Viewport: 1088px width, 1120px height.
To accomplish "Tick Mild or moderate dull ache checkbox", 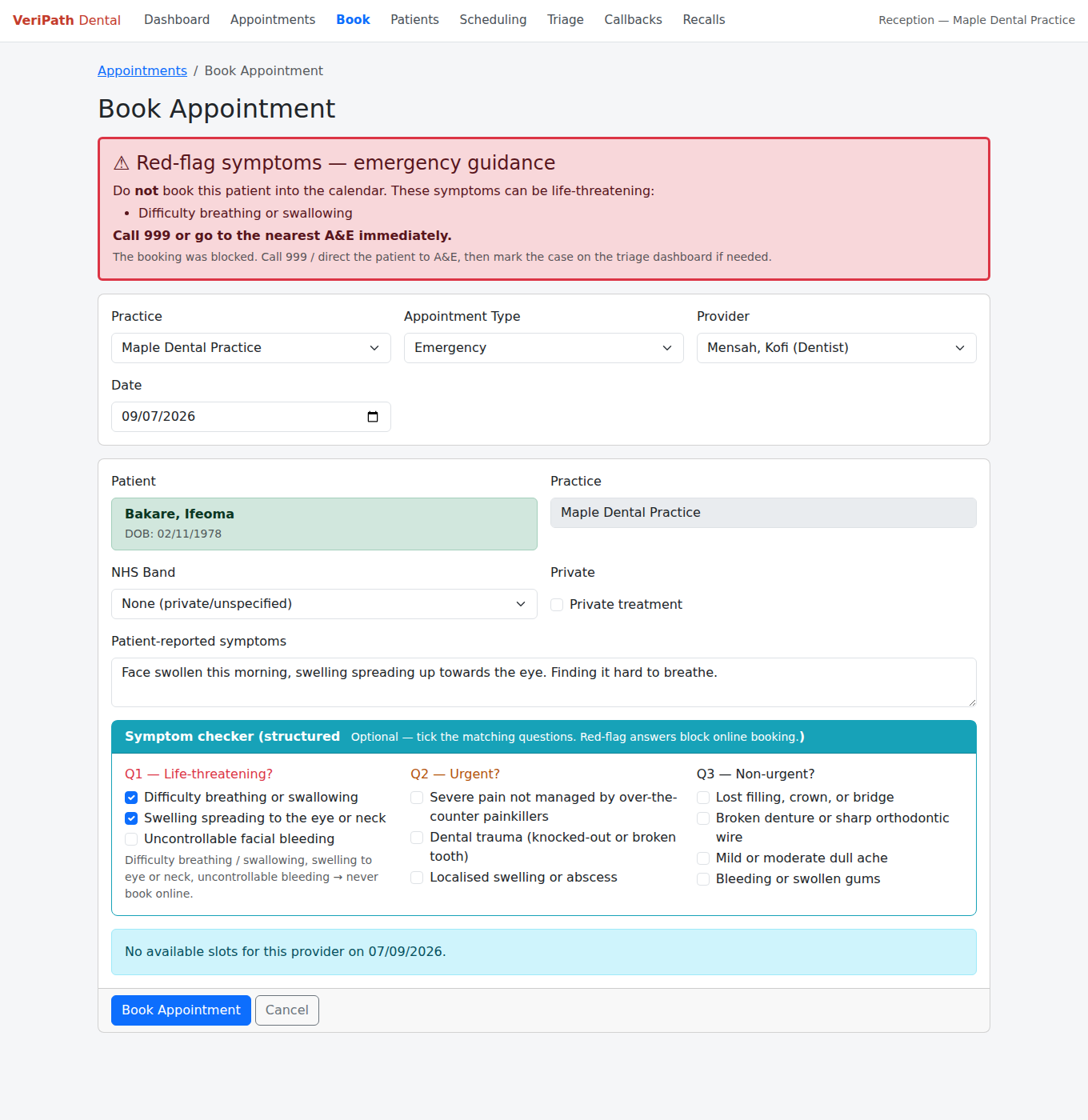I will (703, 858).
